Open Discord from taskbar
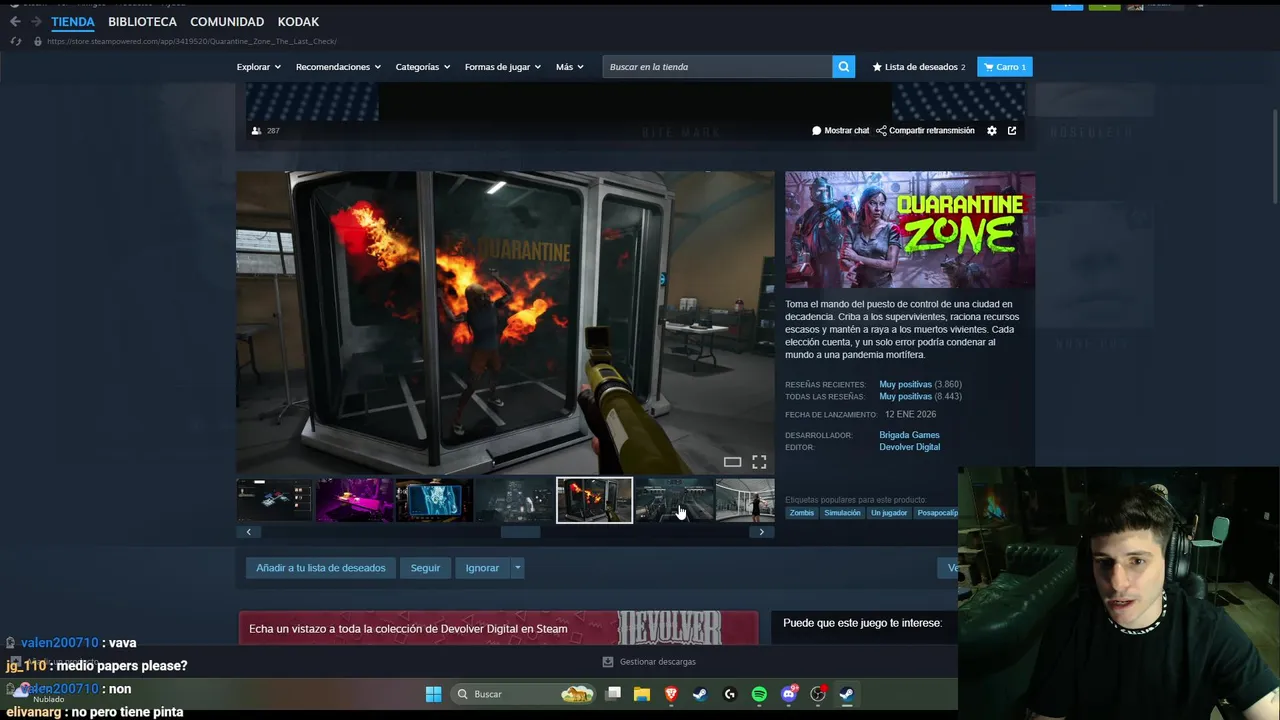This screenshot has height=720, width=1280. click(x=789, y=694)
